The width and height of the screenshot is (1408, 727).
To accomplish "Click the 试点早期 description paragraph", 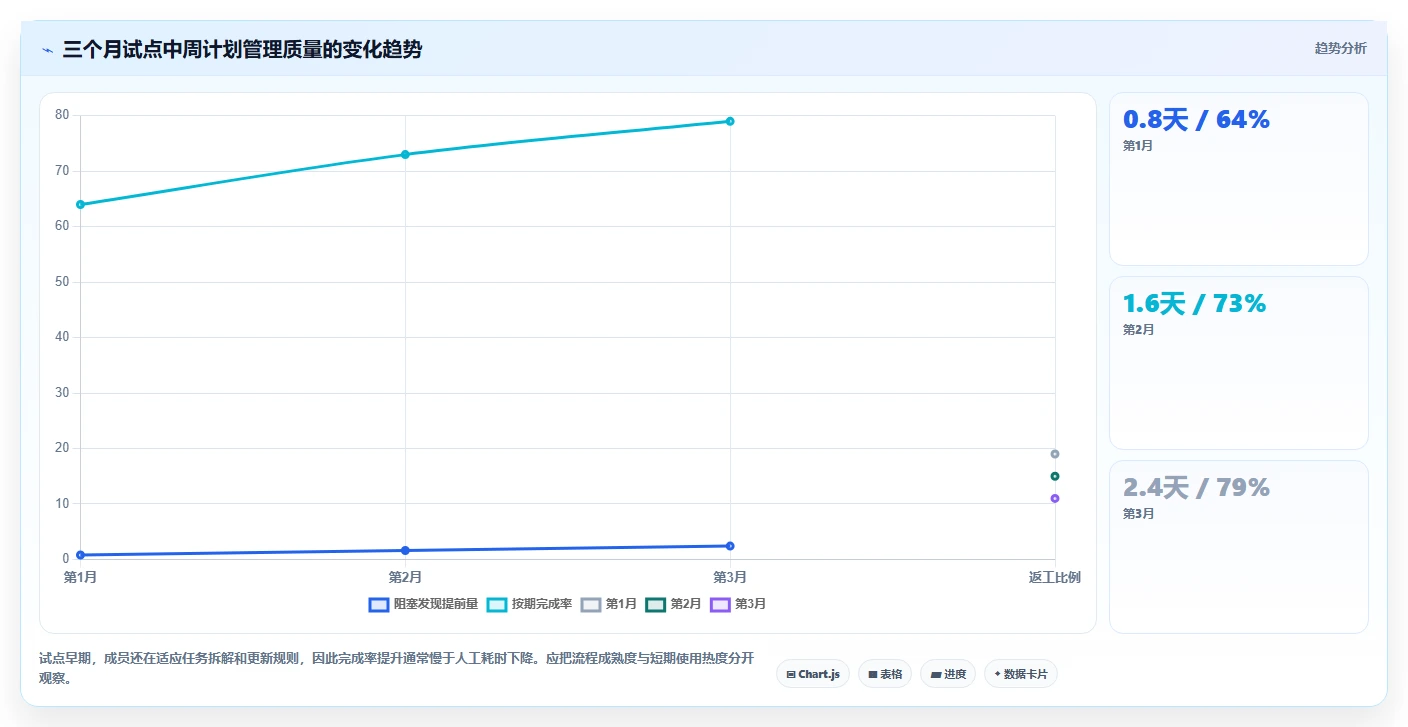I will (x=397, y=669).
